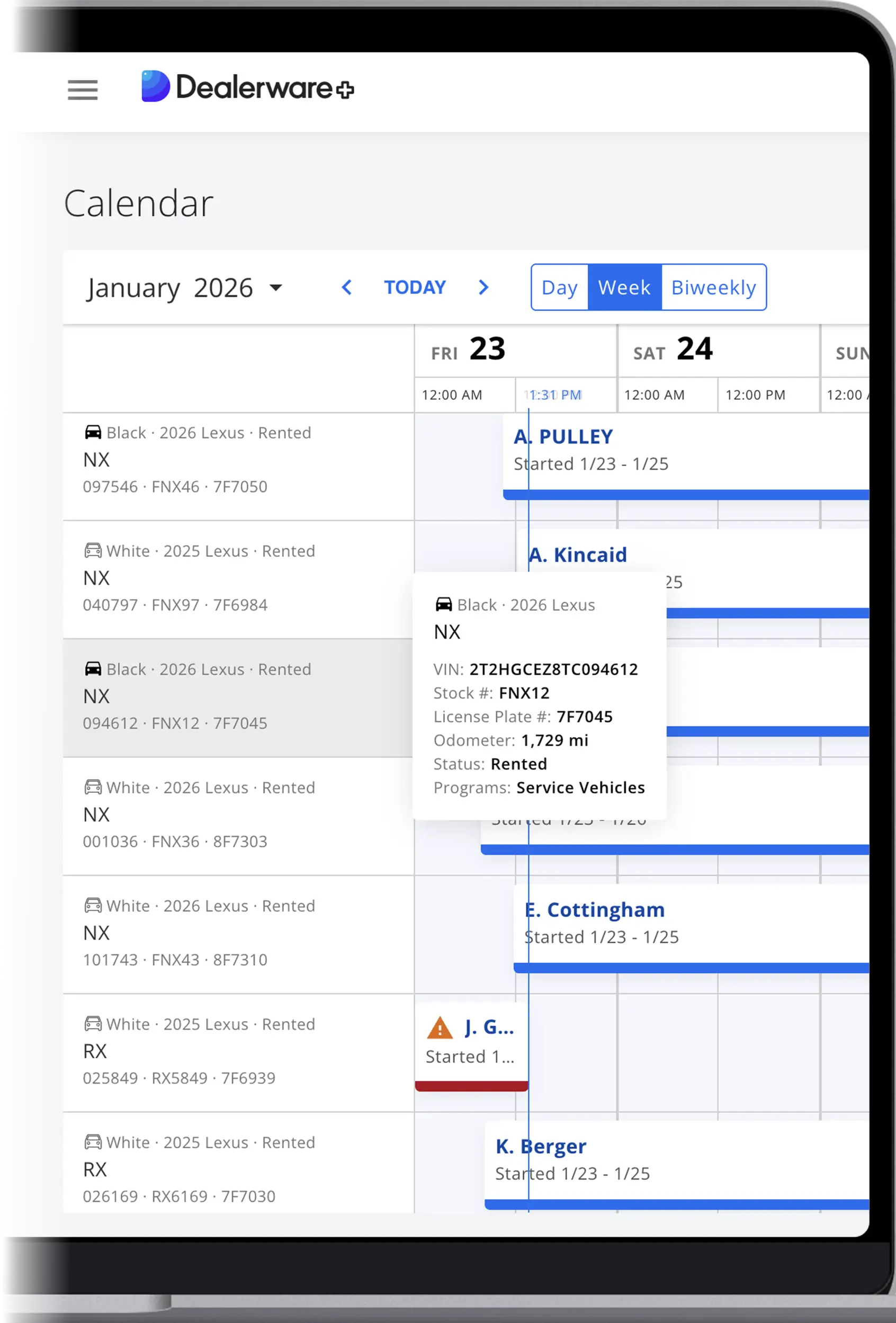Image resolution: width=896 pixels, height=1323 pixels.
Task: Select the Week view option
Action: pyautogui.click(x=624, y=287)
